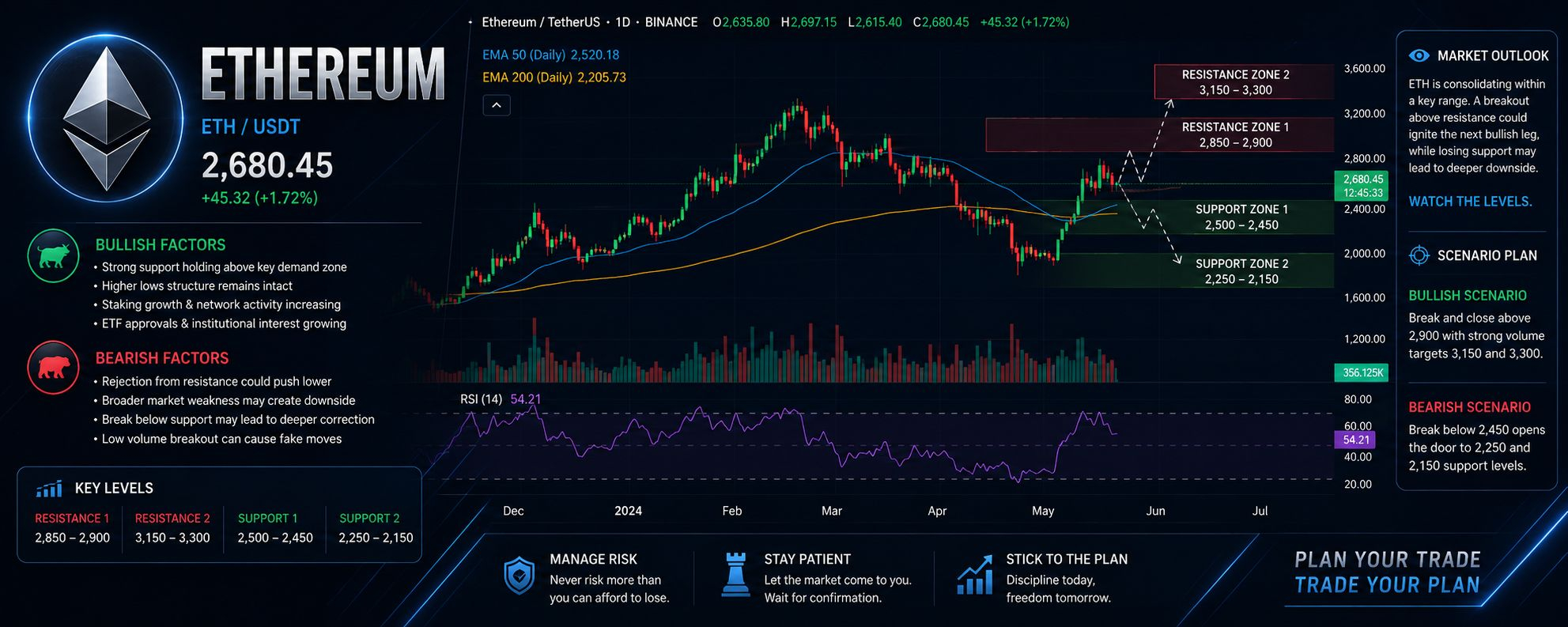The width and height of the screenshot is (1568, 627).
Task: Click the open value O2,635.80
Action: coord(741,22)
